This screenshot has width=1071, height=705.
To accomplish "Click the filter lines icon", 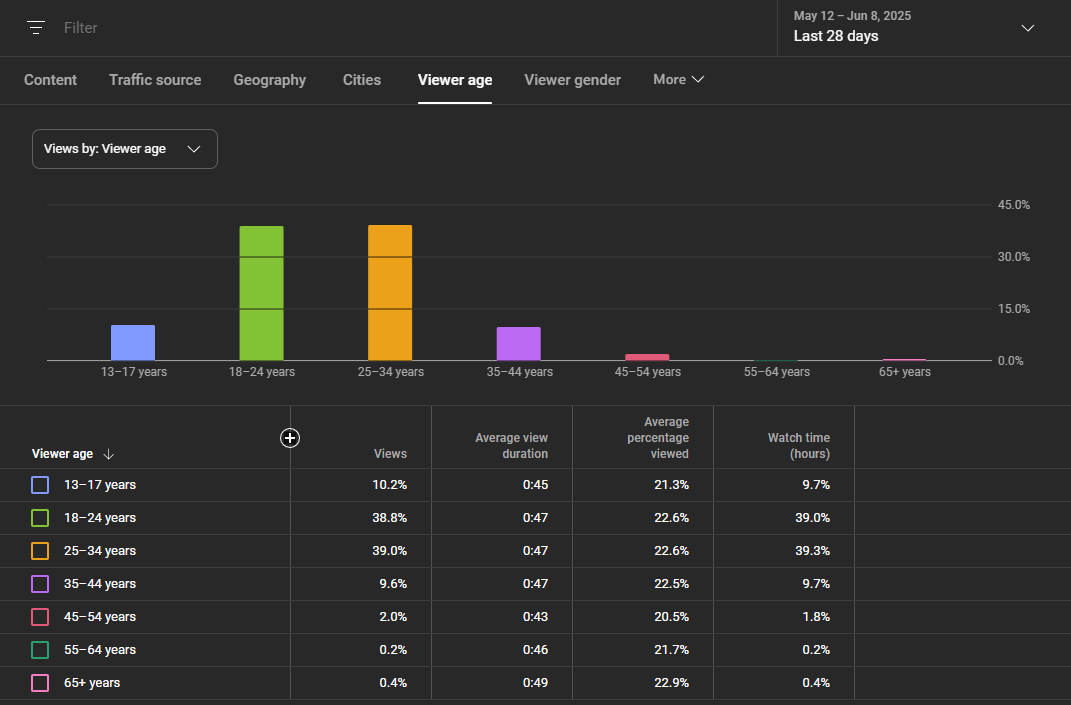I will pyautogui.click(x=36, y=27).
